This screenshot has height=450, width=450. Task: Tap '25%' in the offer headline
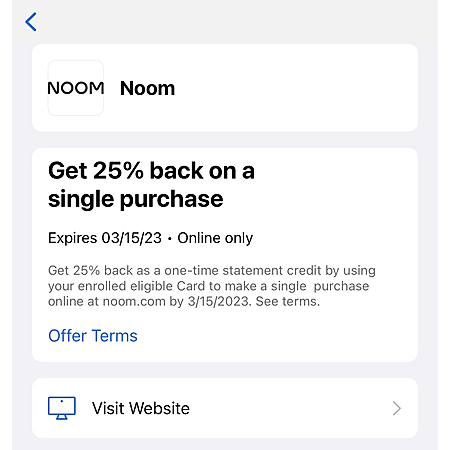pos(118,171)
